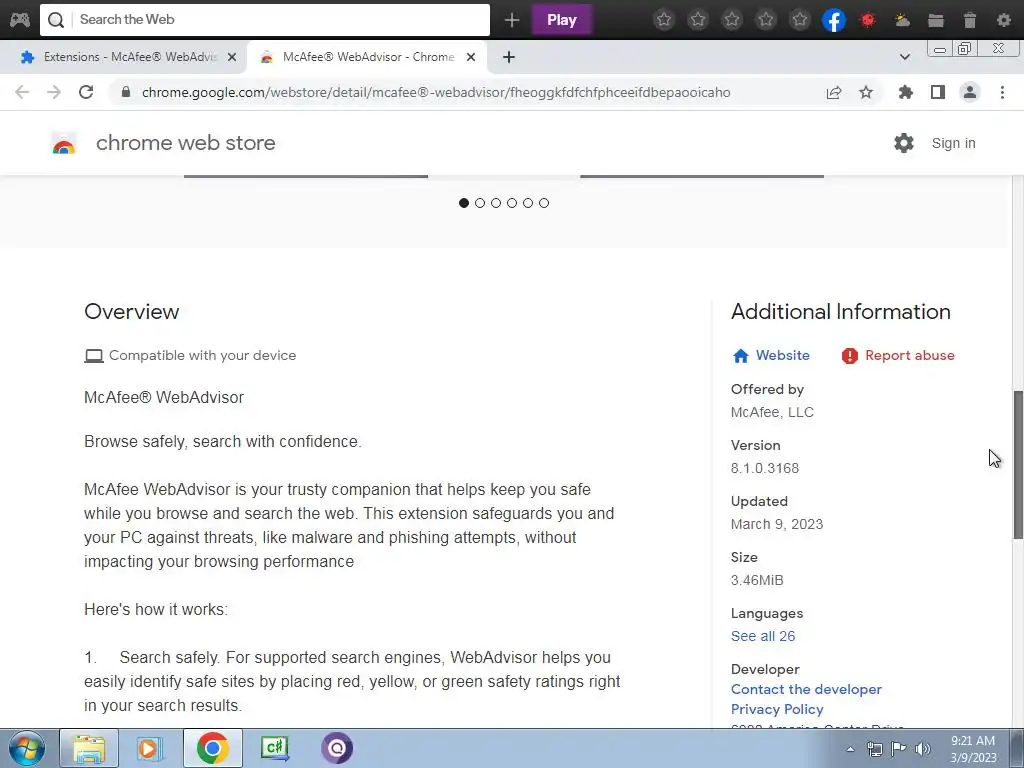Image resolution: width=1024 pixels, height=768 pixels.
Task: Show hidden system tray icons
Action: 850,749
